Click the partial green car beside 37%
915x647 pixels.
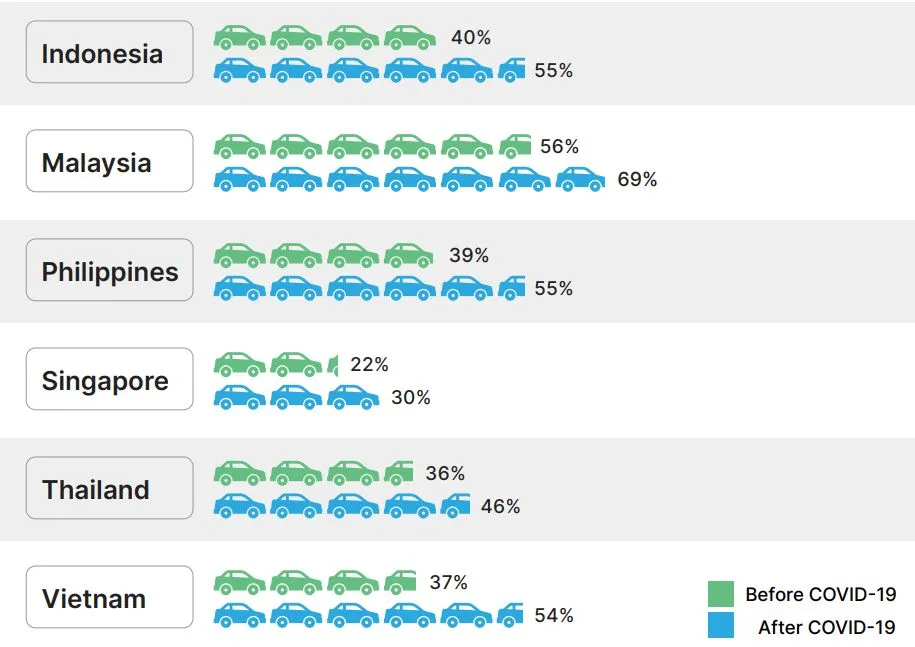[x=400, y=582]
